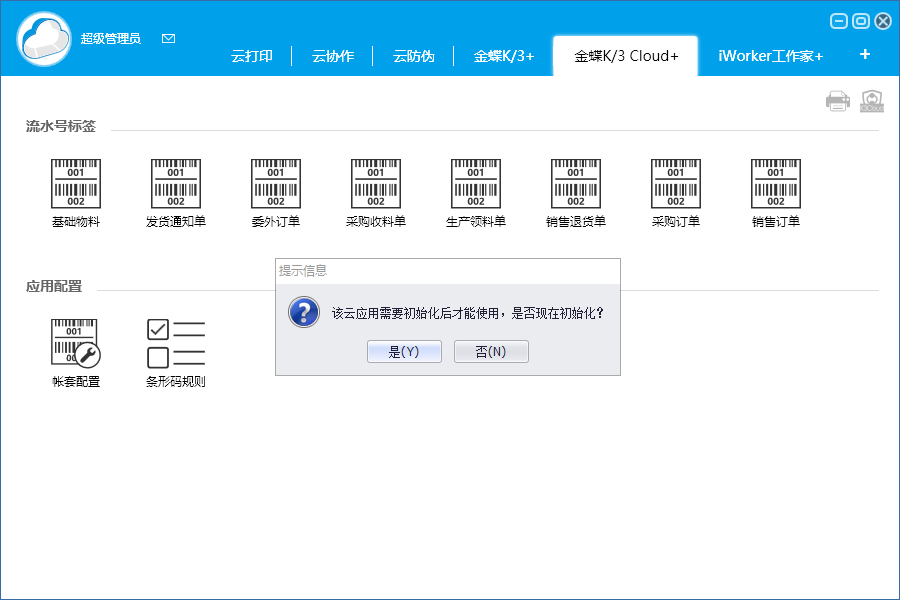Click the 提示信息 dialog title

coord(303,270)
